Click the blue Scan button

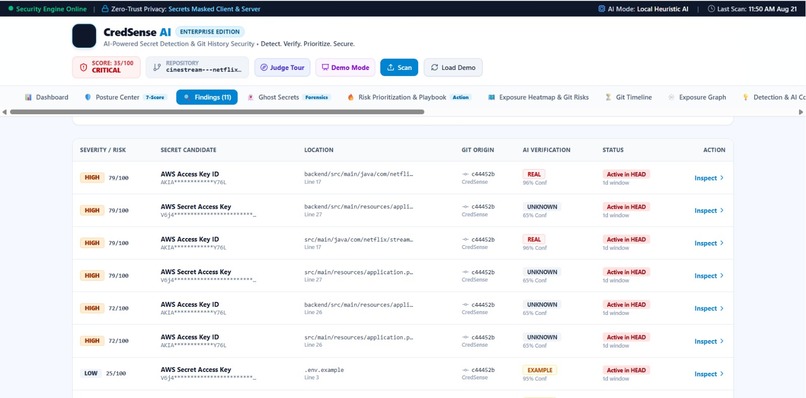(399, 67)
